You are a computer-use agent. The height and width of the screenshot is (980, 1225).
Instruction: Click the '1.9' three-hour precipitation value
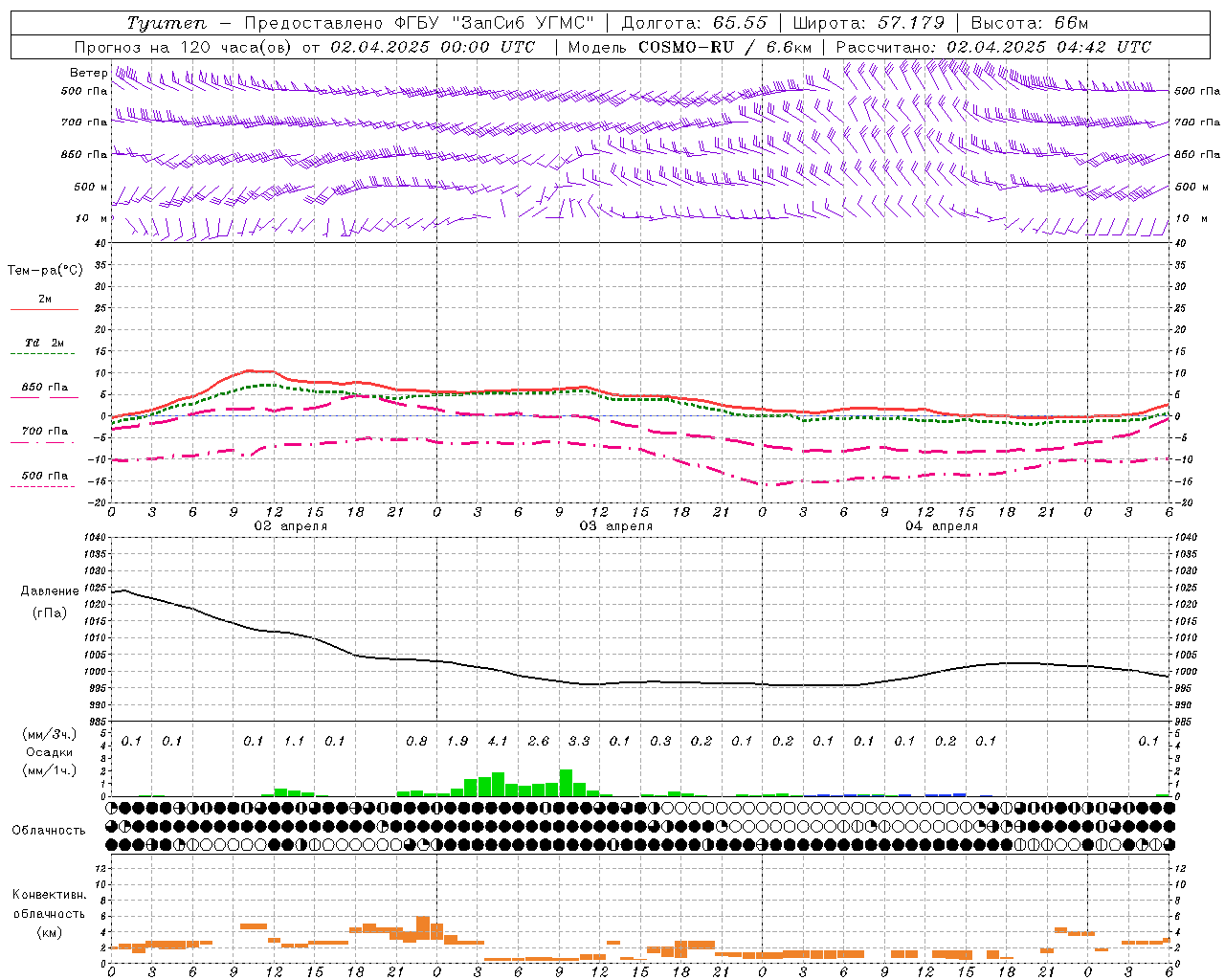457,741
